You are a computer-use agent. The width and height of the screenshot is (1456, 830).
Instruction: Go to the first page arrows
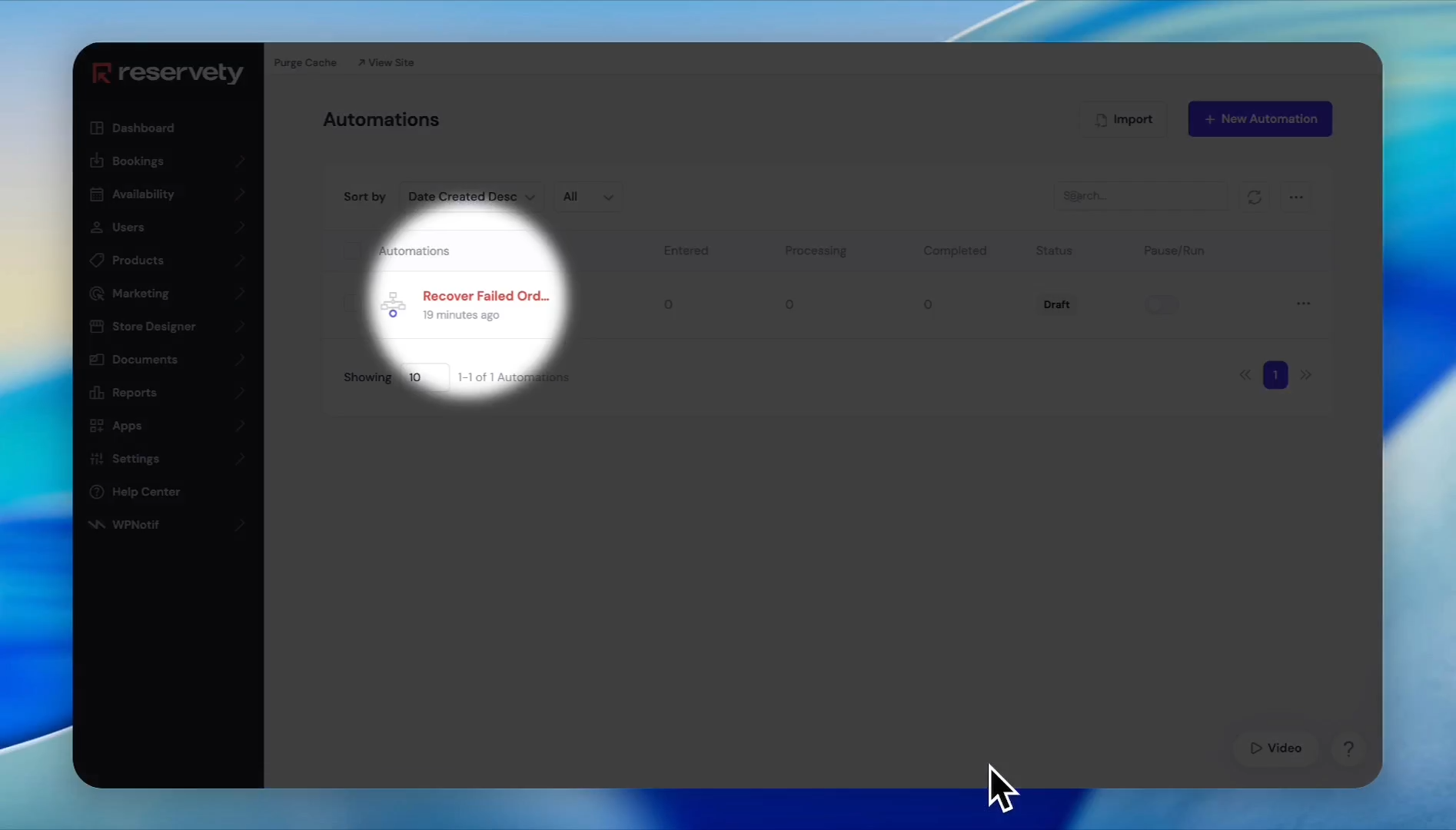[x=1245, y=375]
